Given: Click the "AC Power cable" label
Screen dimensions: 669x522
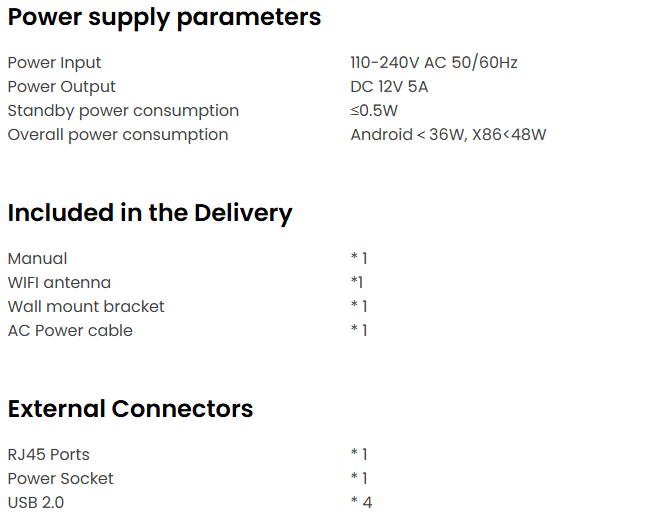Looking at the screenshot, I should click(70, 331).
